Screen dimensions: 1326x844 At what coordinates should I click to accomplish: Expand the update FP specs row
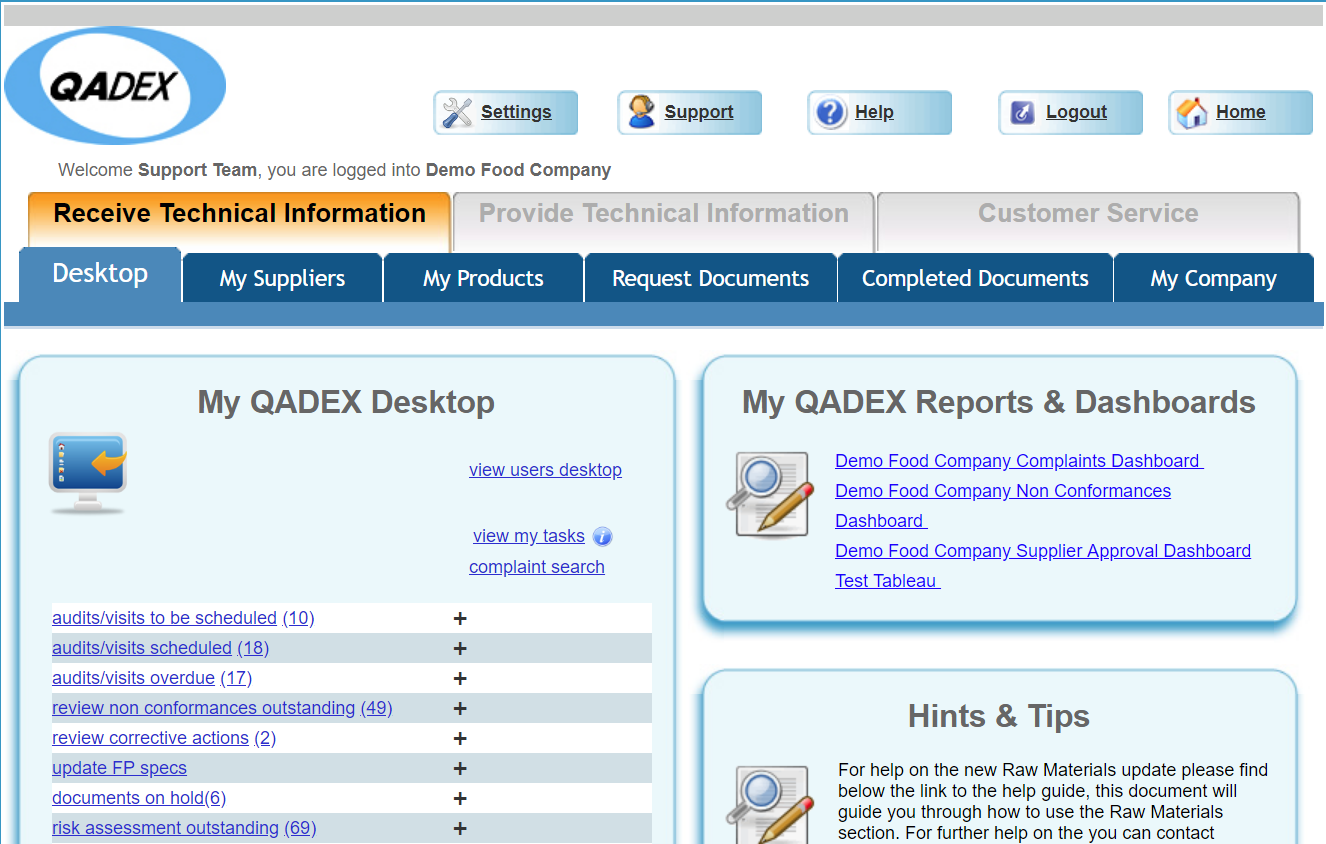[460, 768]
